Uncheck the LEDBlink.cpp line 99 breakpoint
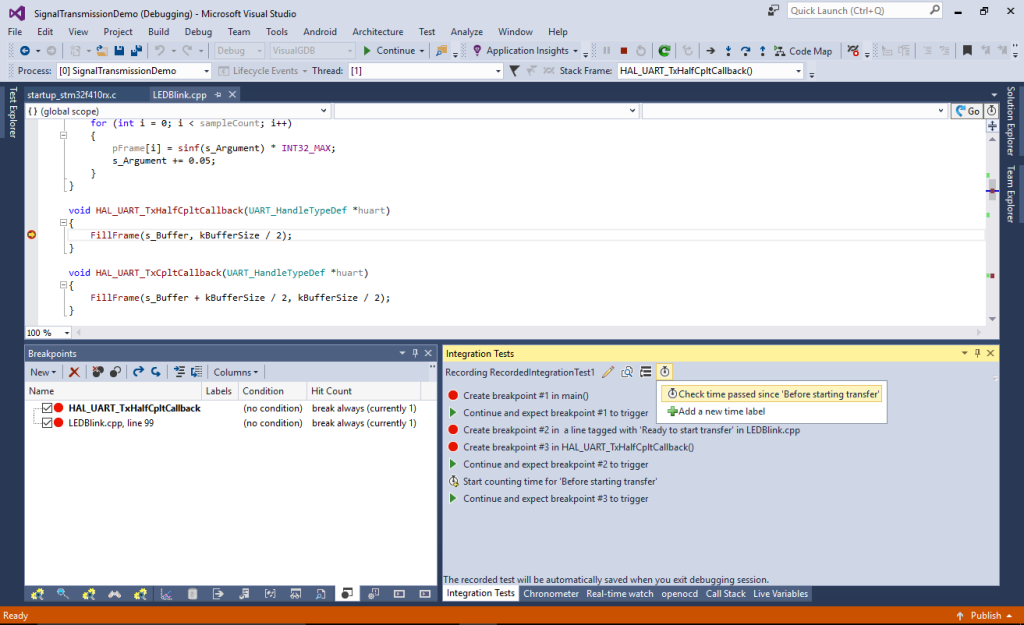The image size is (1024, 625). click(x=47, y=423)
